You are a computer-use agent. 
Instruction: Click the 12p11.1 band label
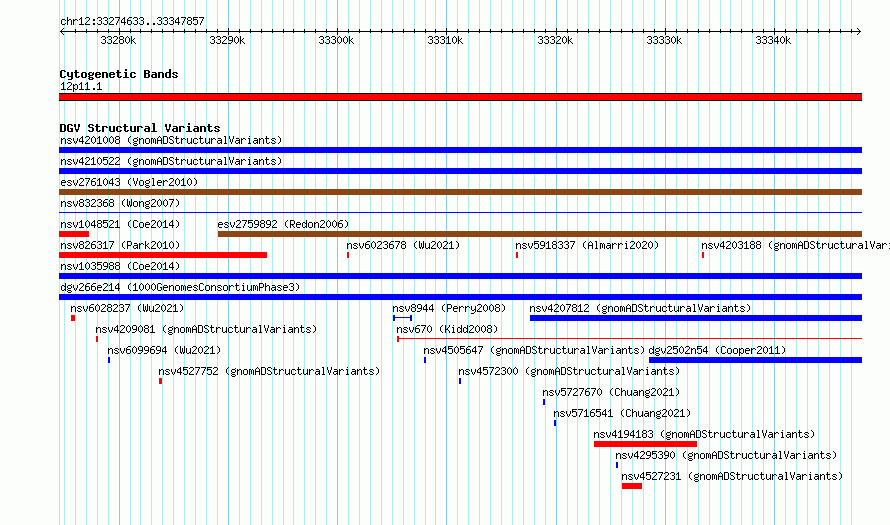[x=81, y=86]
